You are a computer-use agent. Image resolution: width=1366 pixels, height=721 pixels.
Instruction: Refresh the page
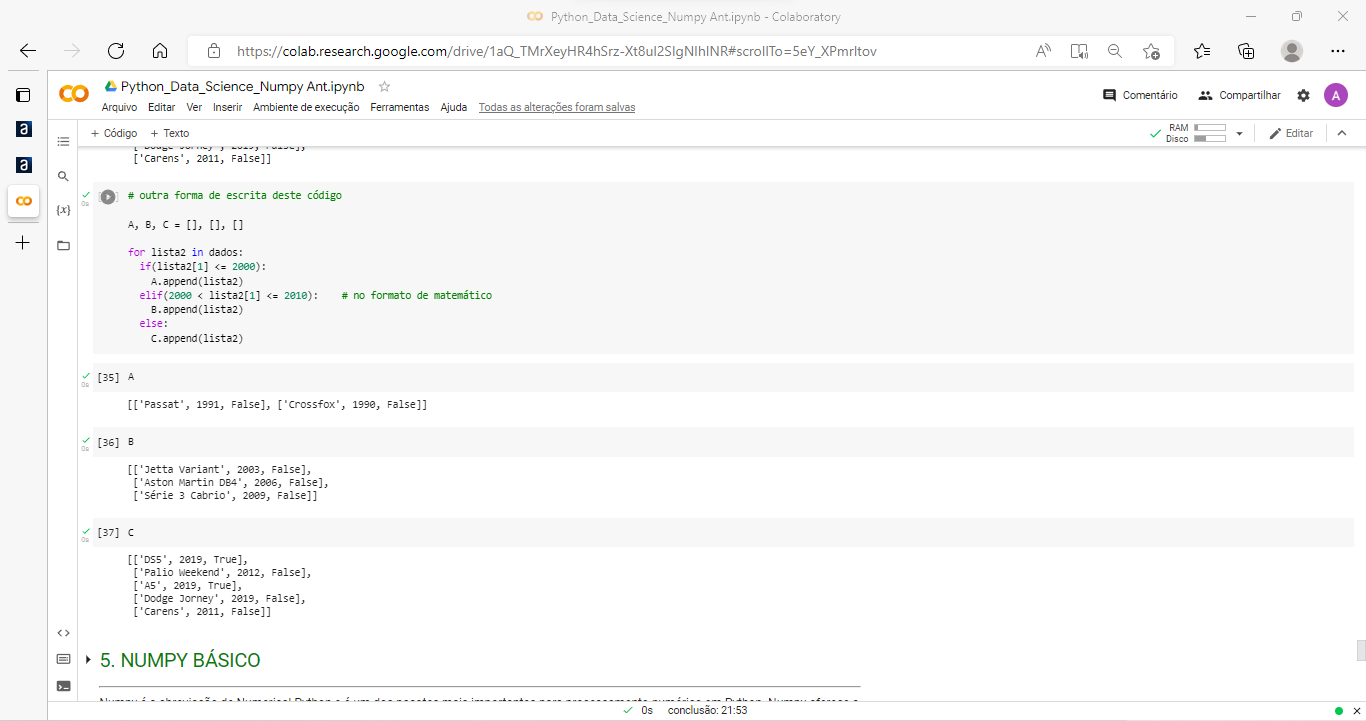(x=116, y=51)
